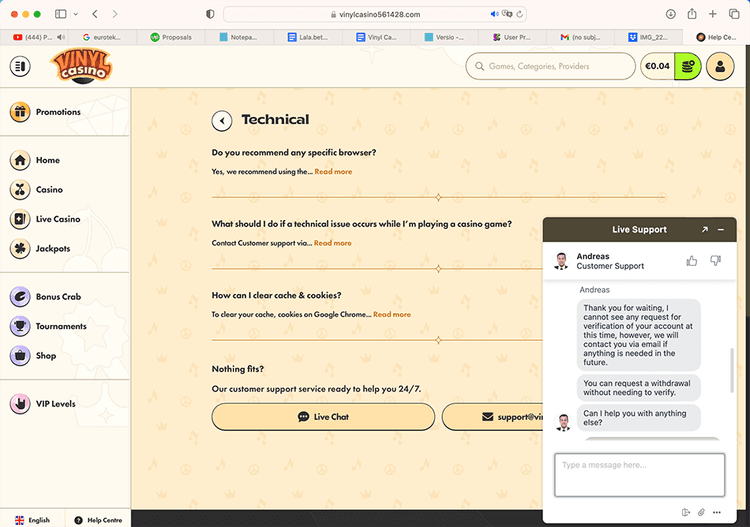
Task: Open Safari downloads
Action: pyautogui.click(x=671, y=14)
